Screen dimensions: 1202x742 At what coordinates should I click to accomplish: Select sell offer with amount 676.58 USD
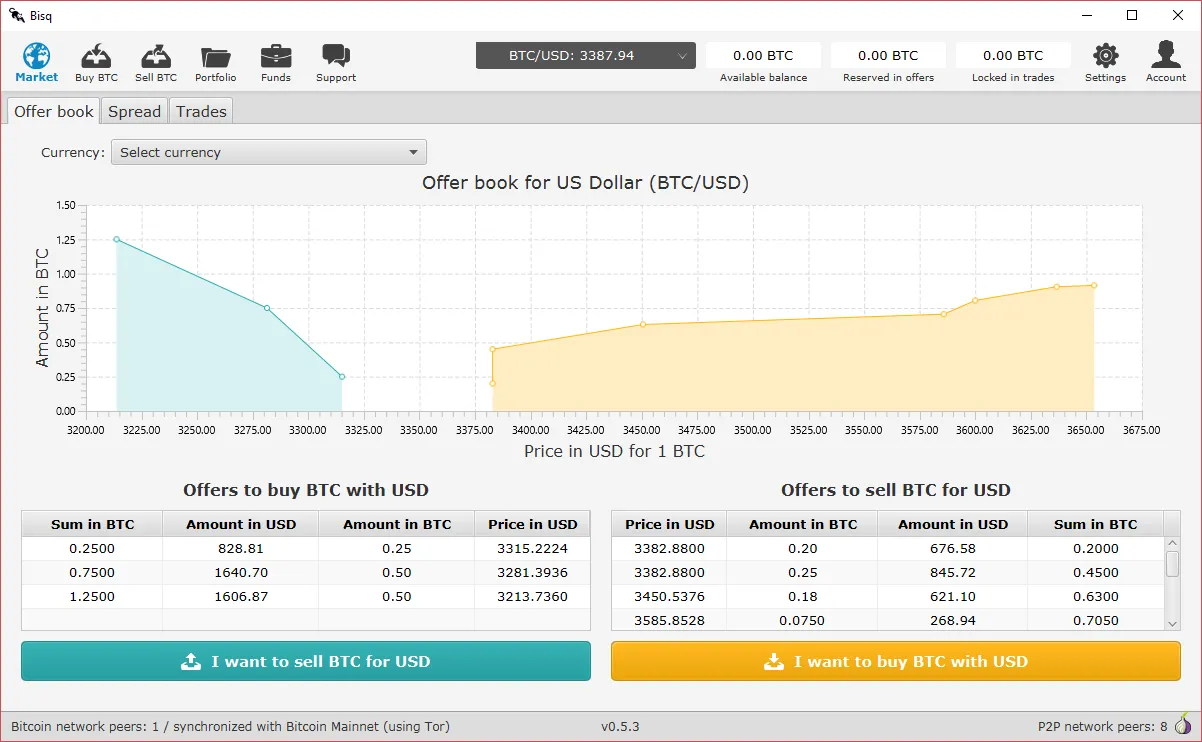pos(888,549)
